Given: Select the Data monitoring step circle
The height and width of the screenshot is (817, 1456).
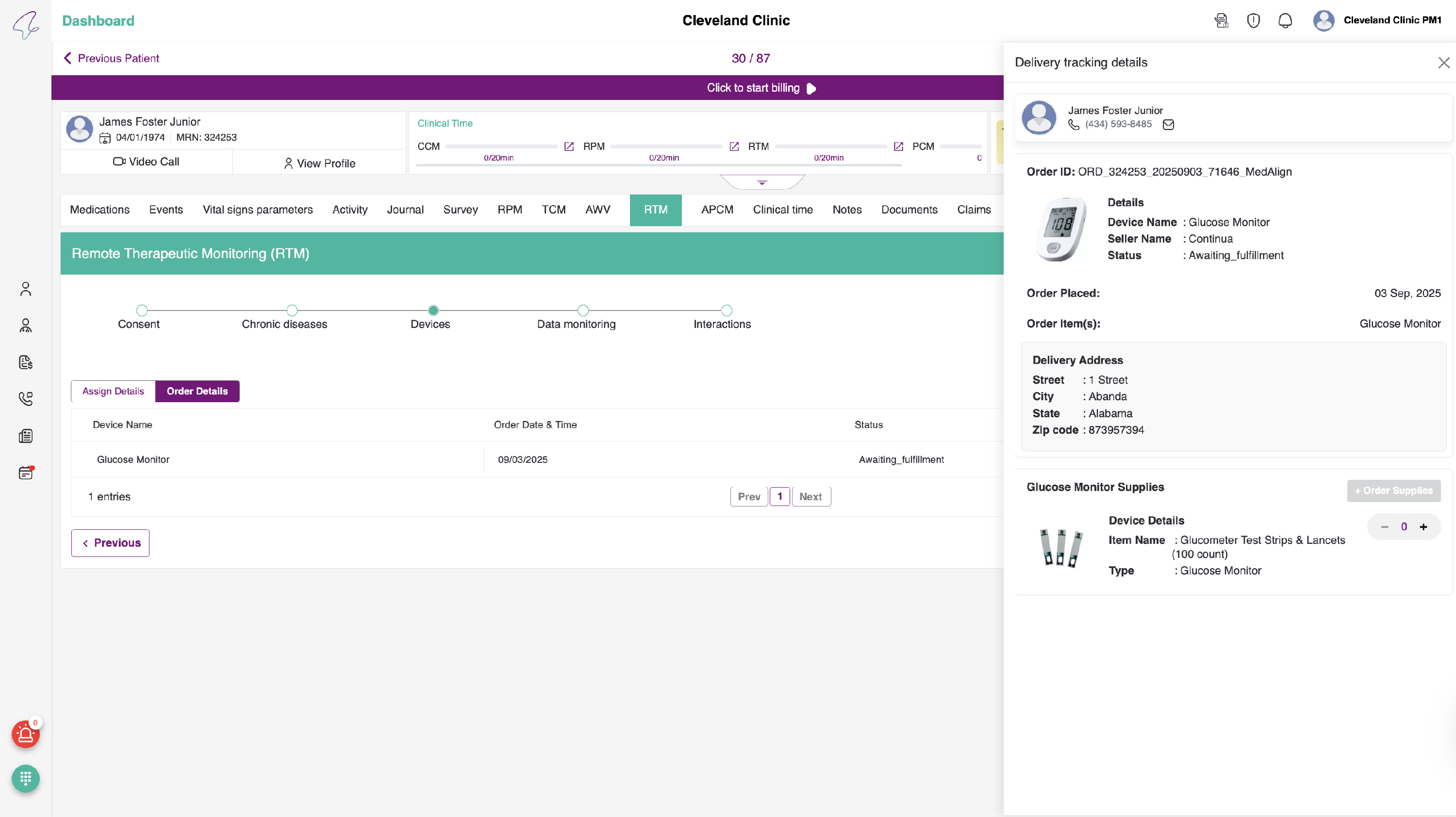Looking at the screenshot, I should click(x=583, y=310).
